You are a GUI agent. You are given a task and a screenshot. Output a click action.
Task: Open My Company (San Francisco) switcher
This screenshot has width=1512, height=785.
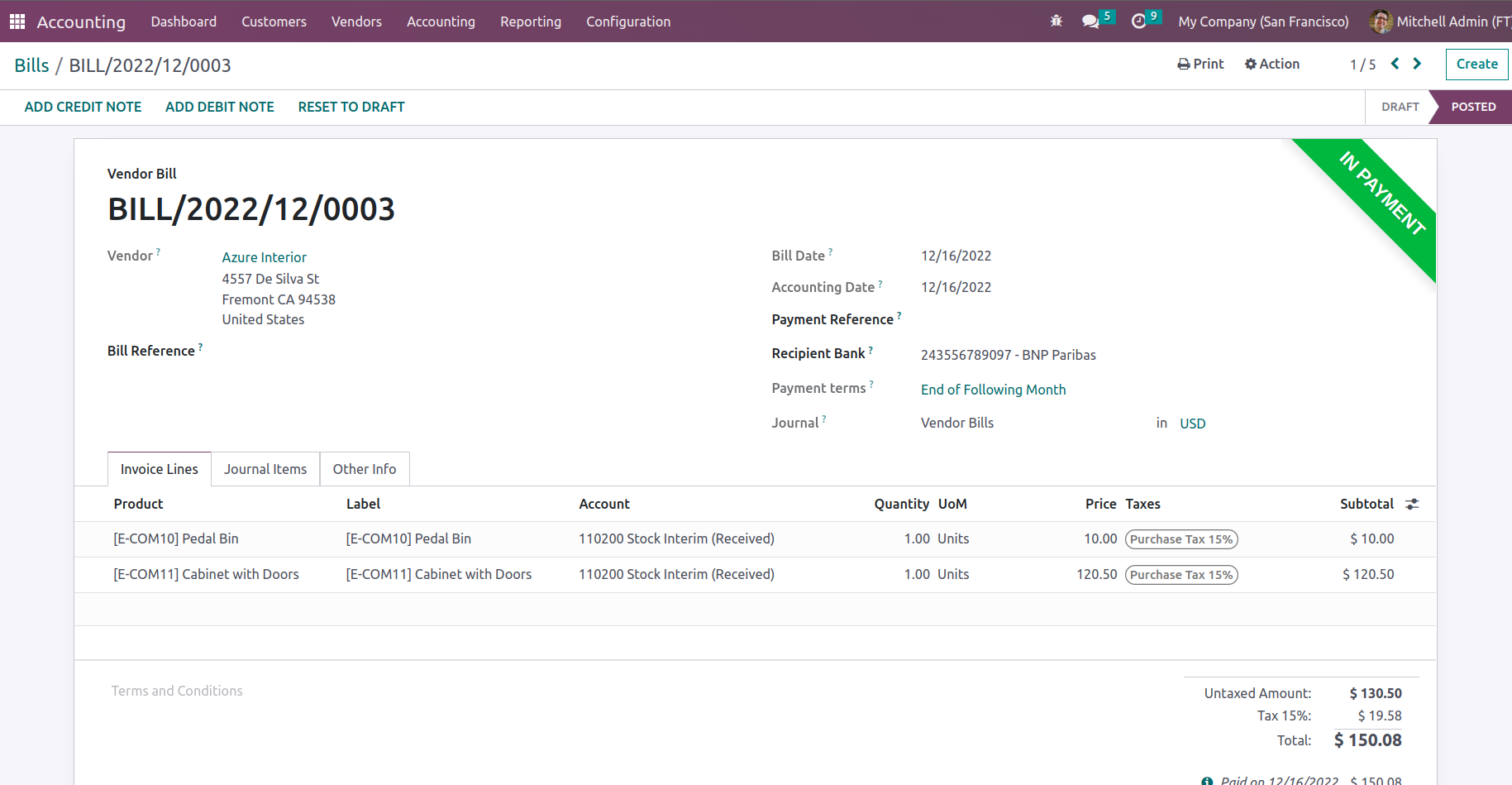tap(1263, 22)
